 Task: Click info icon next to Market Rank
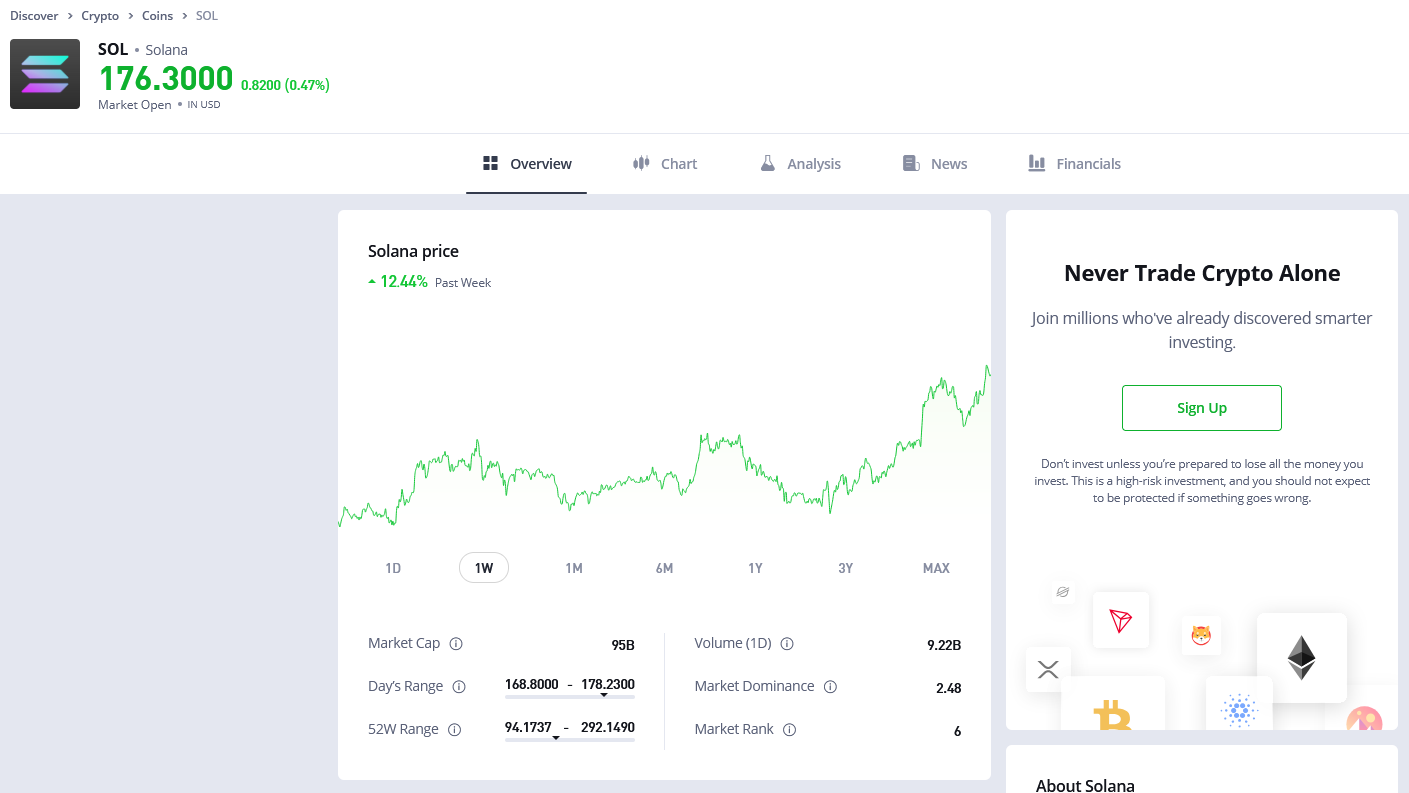pos(789,730)
